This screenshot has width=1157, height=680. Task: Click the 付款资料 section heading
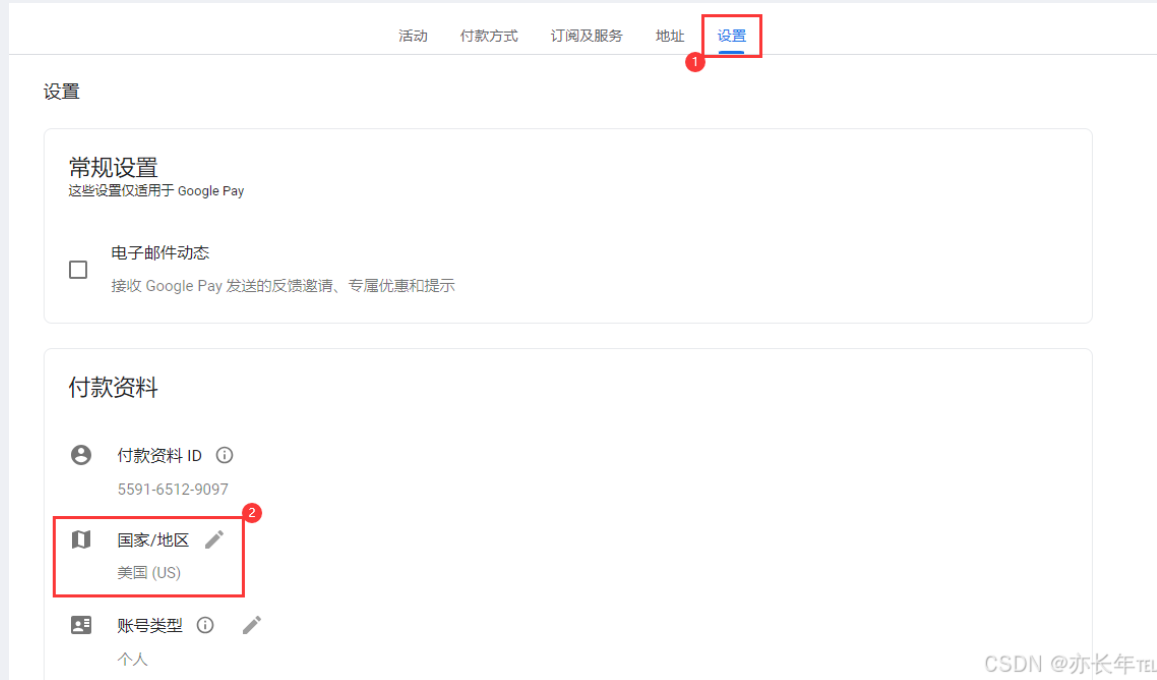click(x=113, y=387)
